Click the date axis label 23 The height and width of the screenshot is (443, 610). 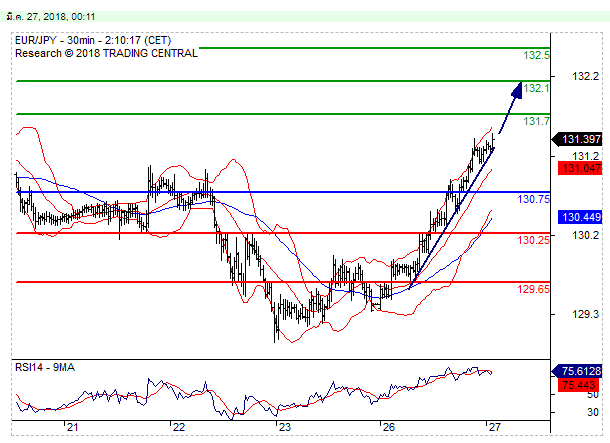[x=284, y=427]
